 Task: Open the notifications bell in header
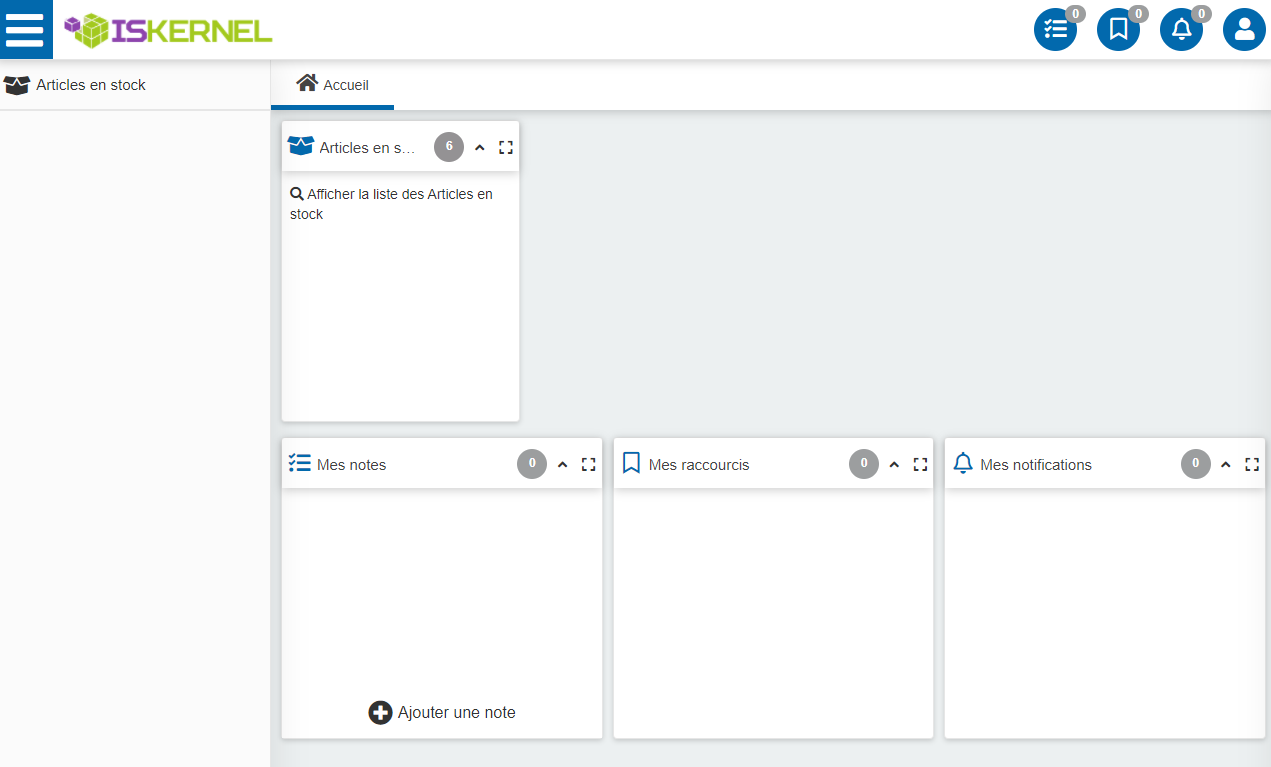(x=1181, y=30)
